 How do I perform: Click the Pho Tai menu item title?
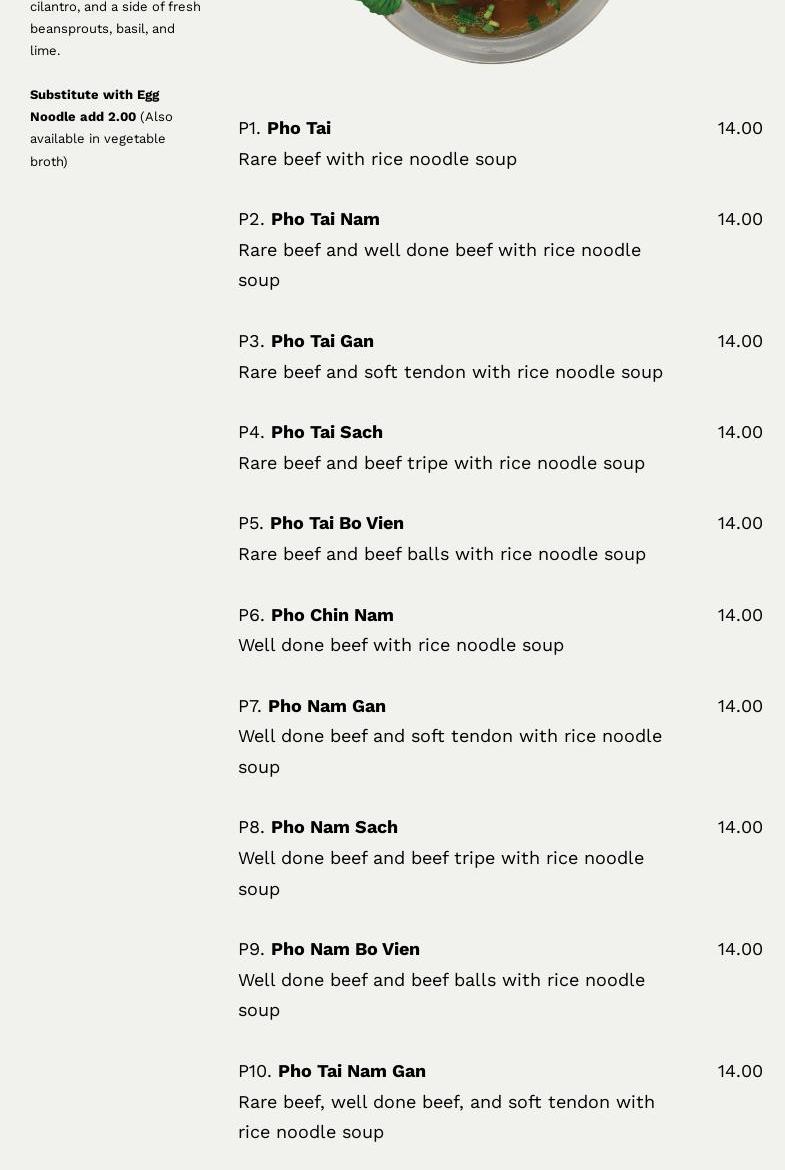[298, 128]
